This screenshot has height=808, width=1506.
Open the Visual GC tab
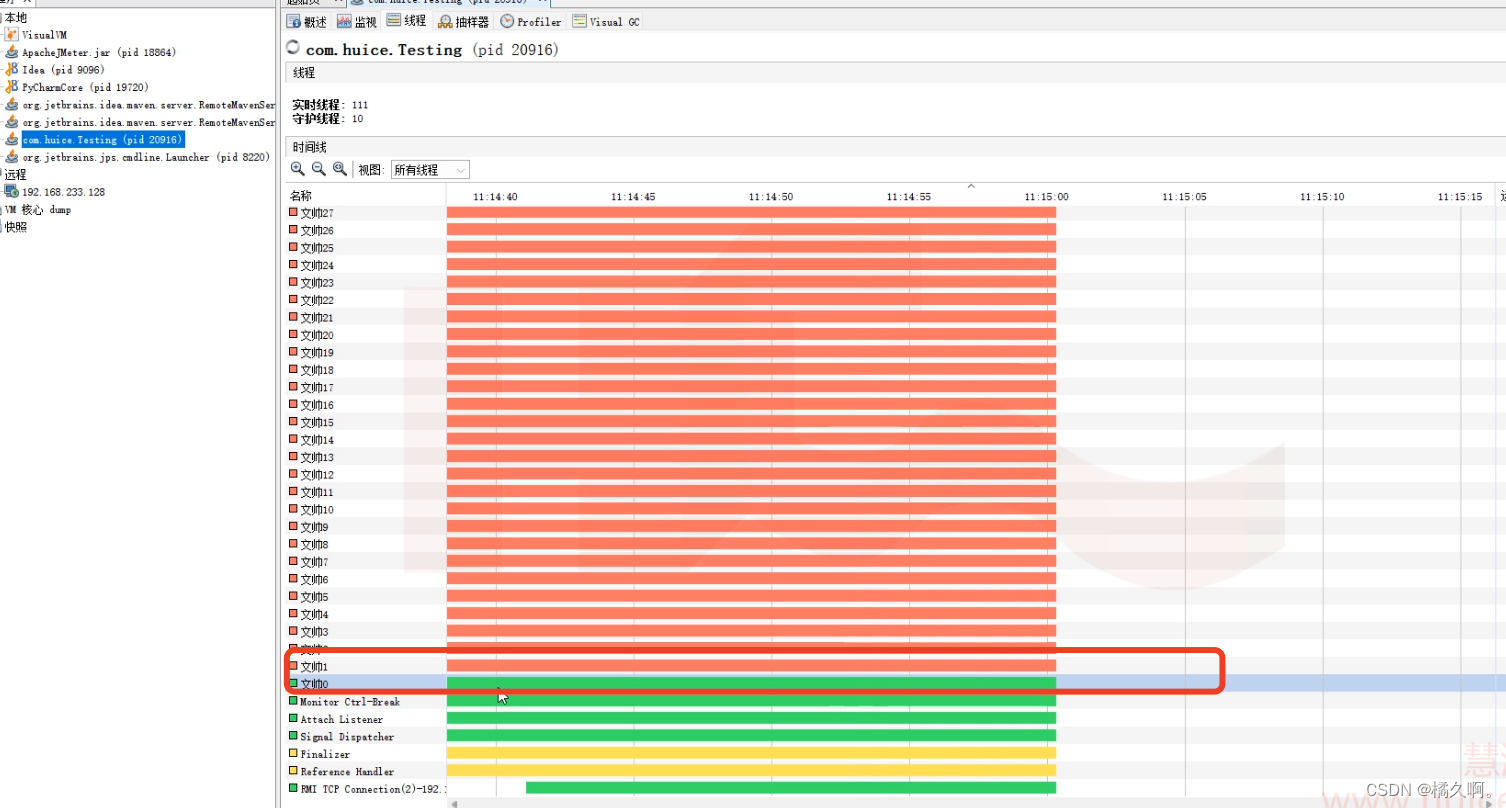(606, 21)
